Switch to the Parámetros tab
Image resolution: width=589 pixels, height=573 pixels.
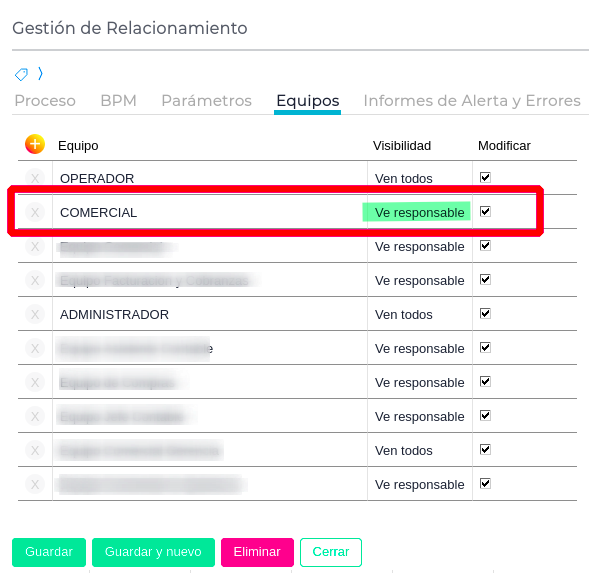206,101
